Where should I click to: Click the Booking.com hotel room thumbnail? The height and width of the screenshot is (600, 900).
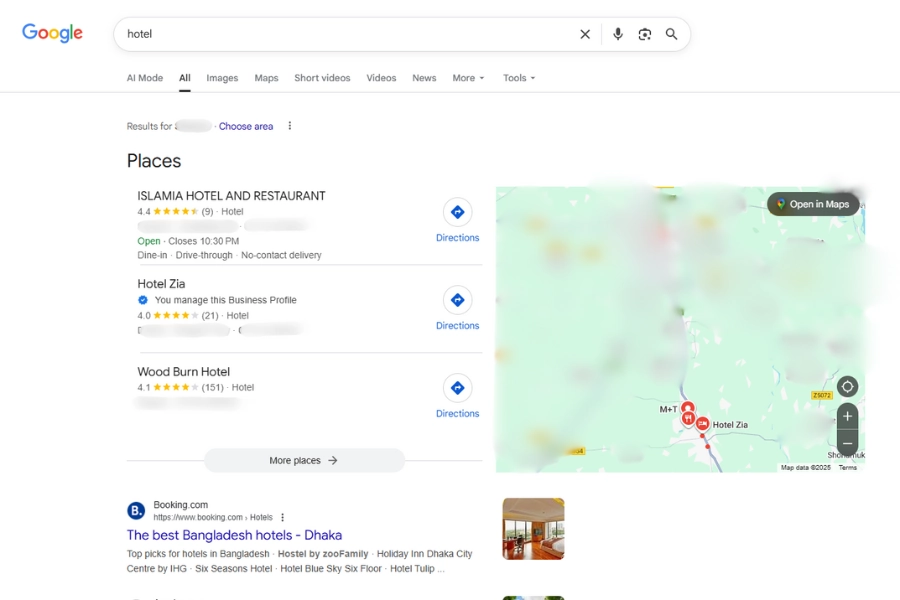coord(533,528)
